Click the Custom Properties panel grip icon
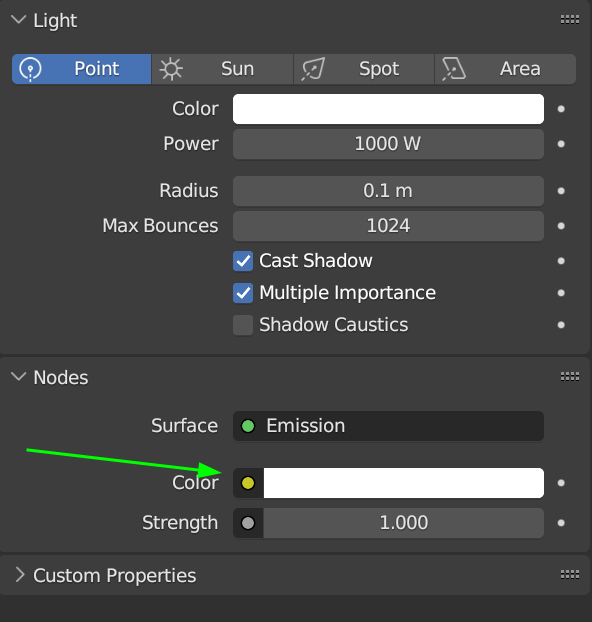This screenshot has height=622, width=592. 570,574
